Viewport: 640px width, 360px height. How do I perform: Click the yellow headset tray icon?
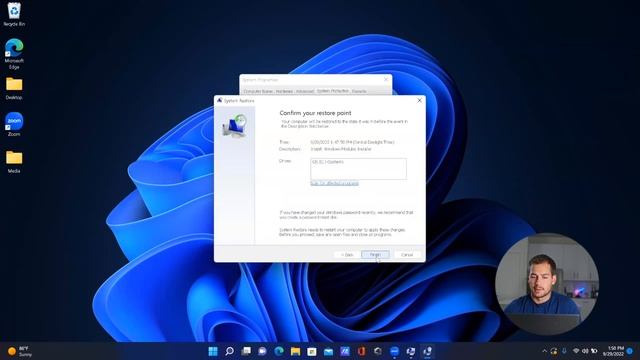coord(554,351)
